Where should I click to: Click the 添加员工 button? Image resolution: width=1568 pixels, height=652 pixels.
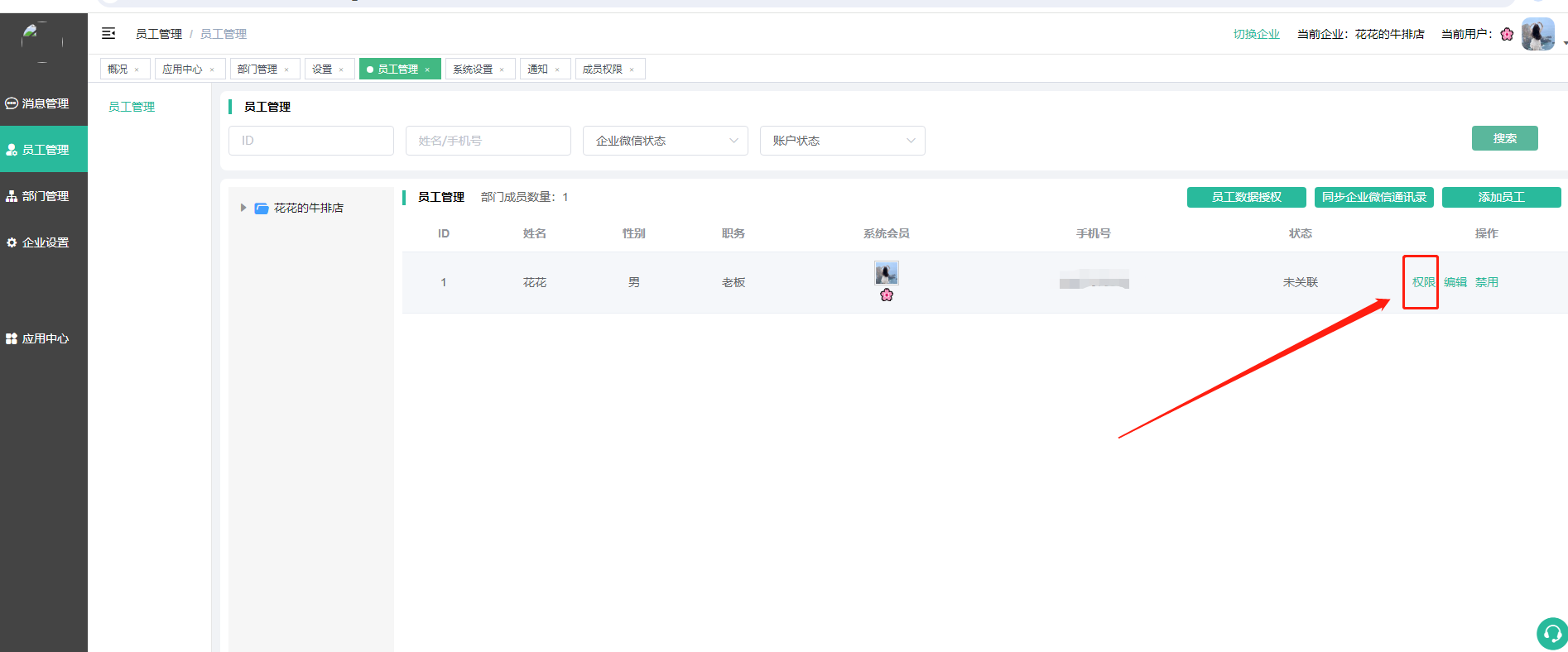point(1501,197)
